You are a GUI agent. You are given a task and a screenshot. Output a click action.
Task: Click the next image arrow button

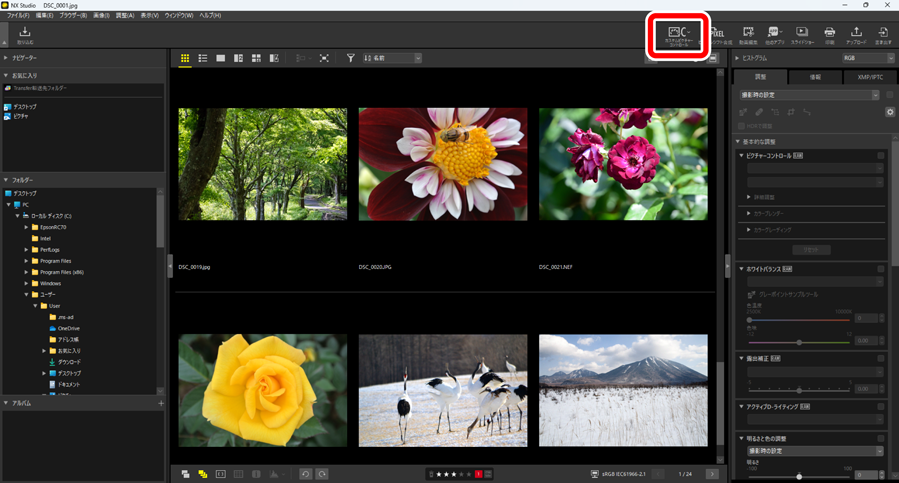click(x=711, y=473)
